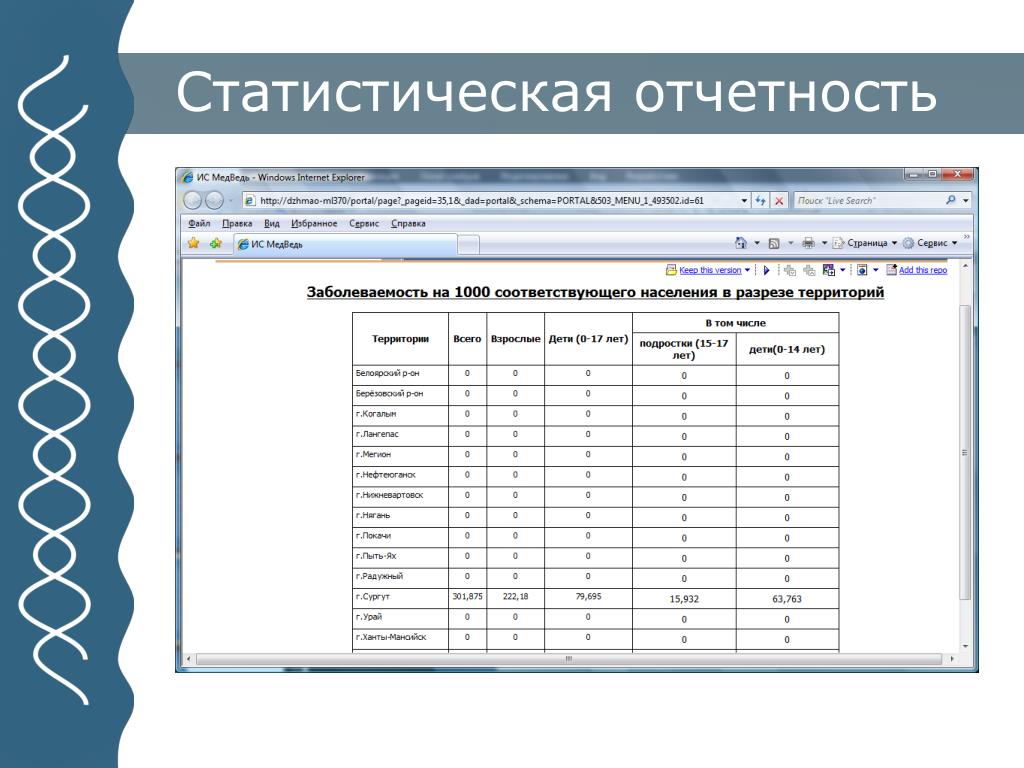Viewport: 1024px width, 768px height.
Task: Click the г.Ханты-Мансийск row label
Action: click(391, 637)
